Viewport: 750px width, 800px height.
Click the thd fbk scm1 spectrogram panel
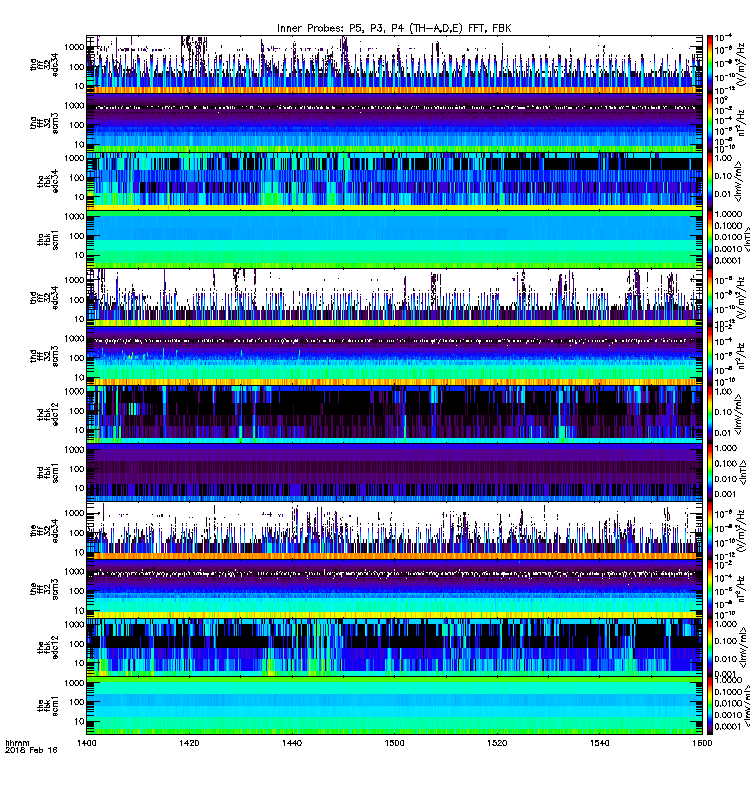(394, 472)
